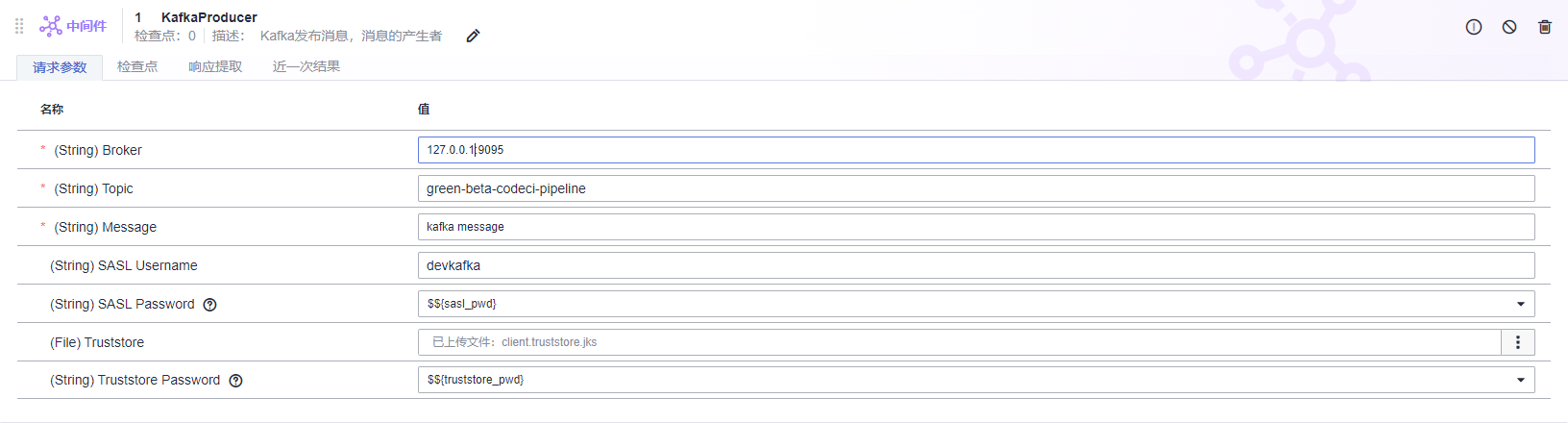This screenshot has width=1568, height=423.
Task: Click the Truststore Password help icon
Action: pos(236,381)
